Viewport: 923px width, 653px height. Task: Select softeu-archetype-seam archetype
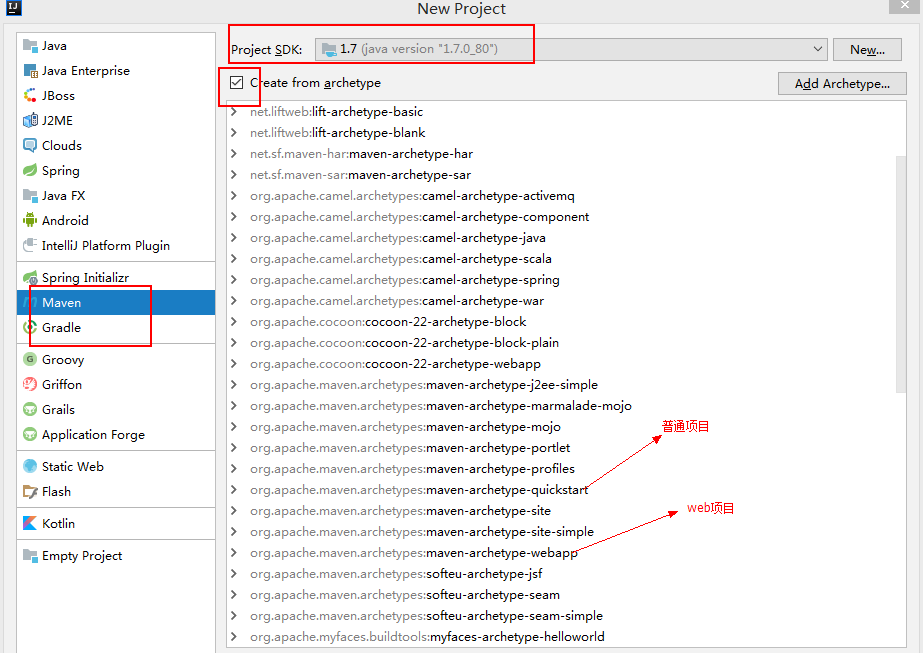click(x=404, y=595)
